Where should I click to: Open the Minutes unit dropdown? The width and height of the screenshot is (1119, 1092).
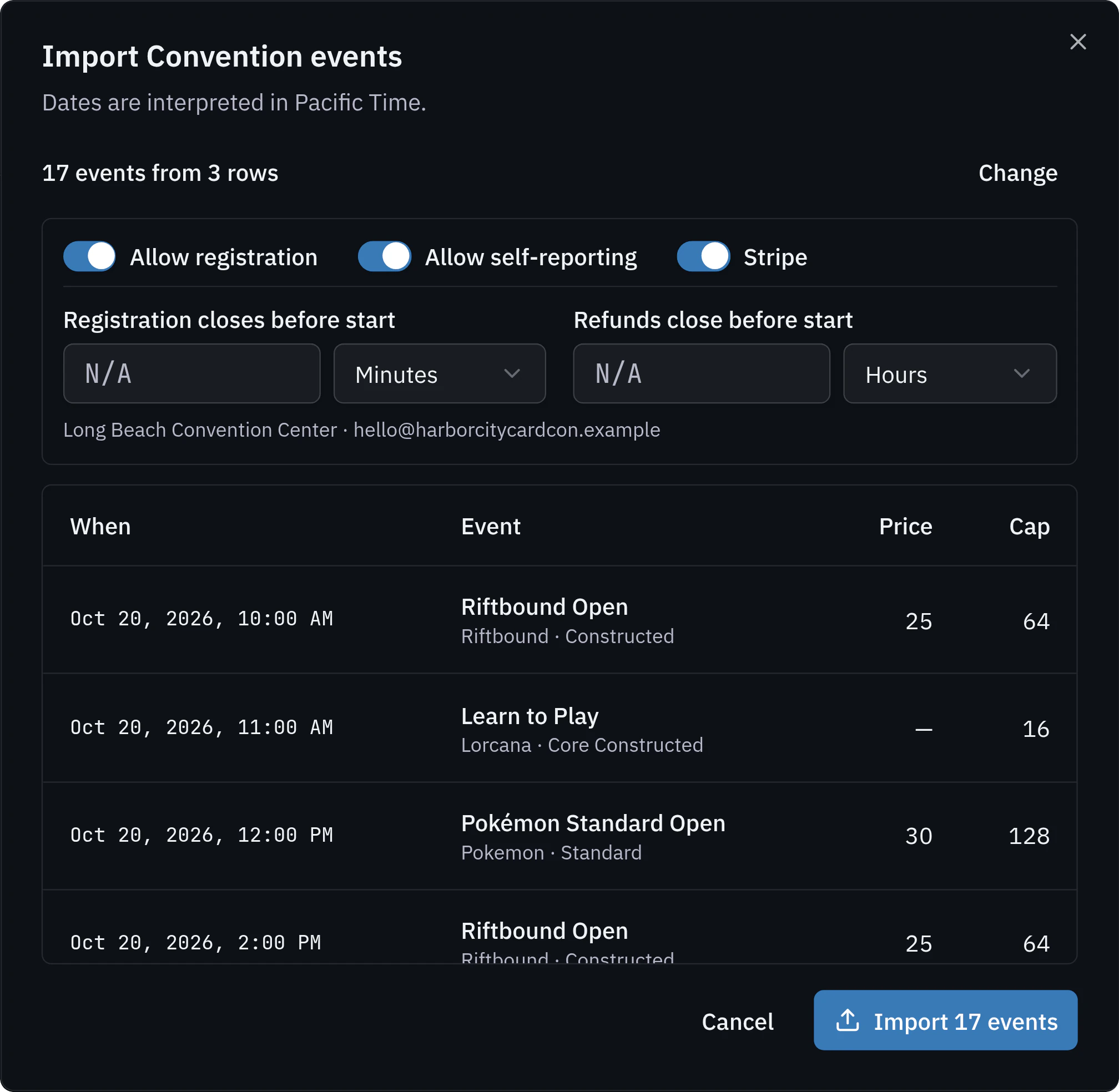(440, 373)
